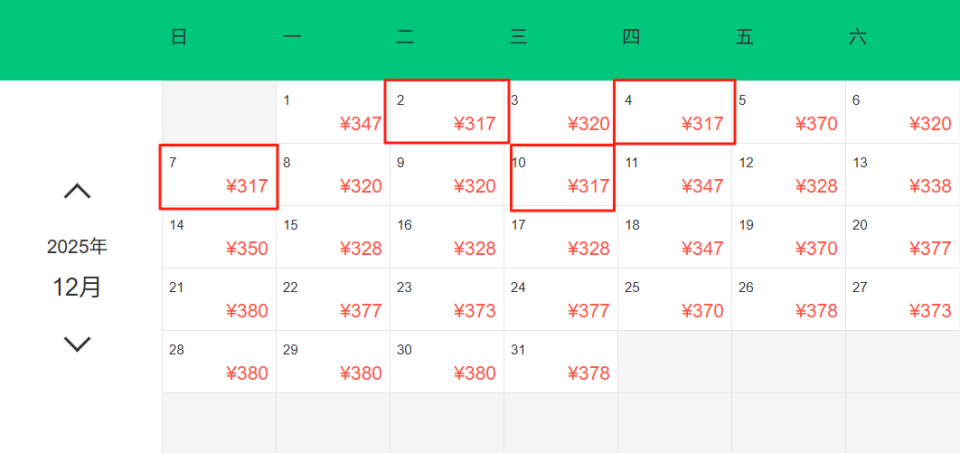Click December 5 priced ¥370
Image resolution: width=960 pixels, height=453 pixels.
789,112
